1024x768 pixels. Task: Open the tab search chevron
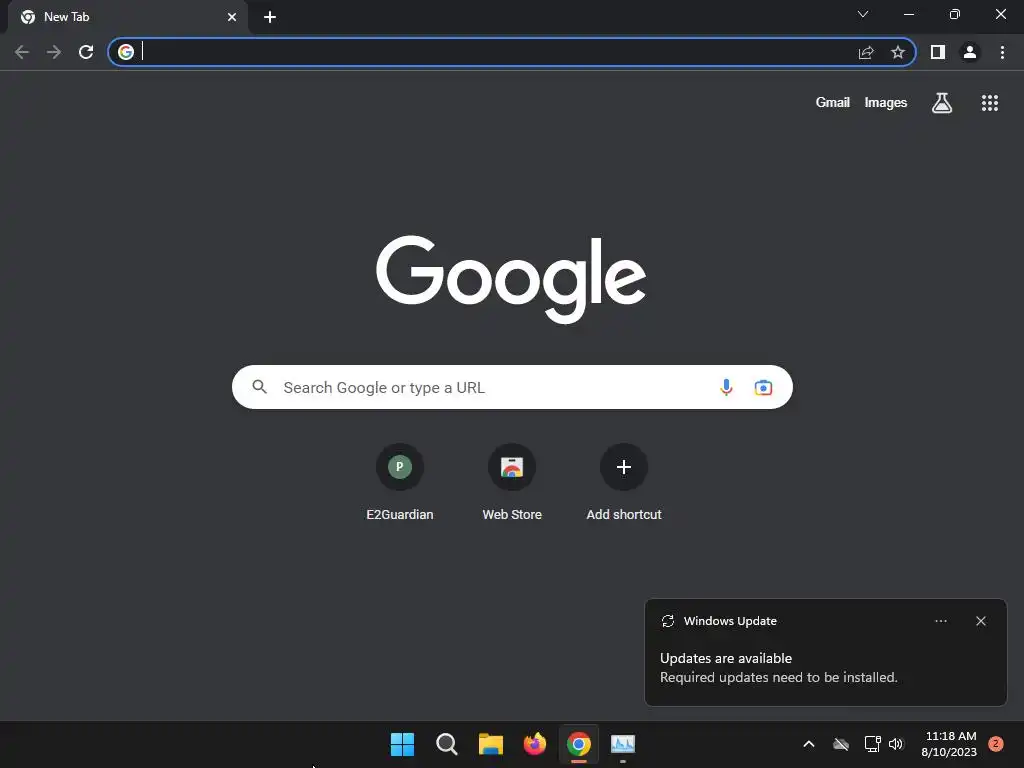(863, 14)
